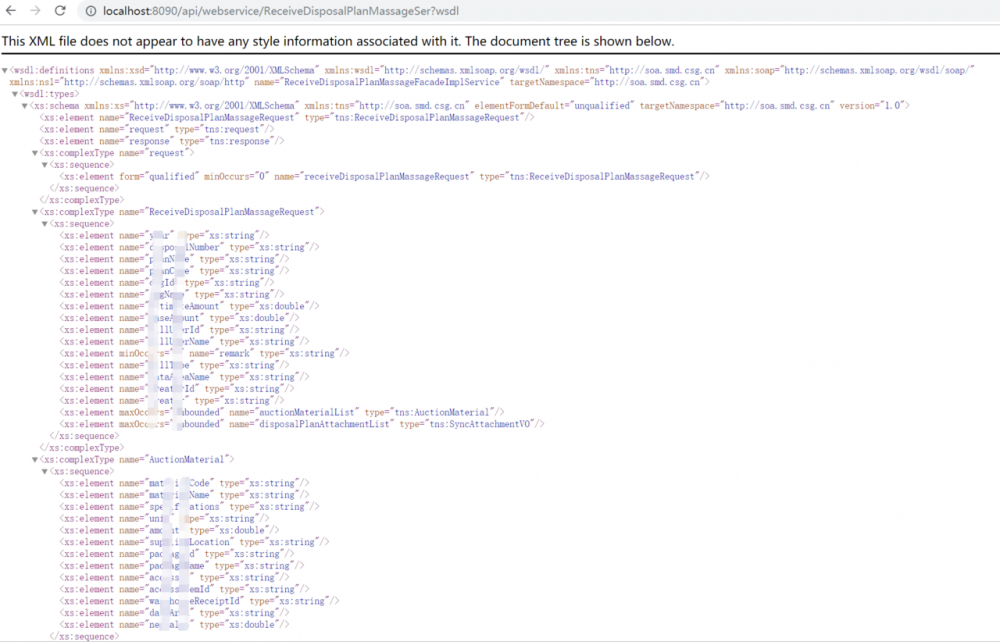Collapse the xs:schema node
The image size is (1000, 642).
tap(22, 105)
